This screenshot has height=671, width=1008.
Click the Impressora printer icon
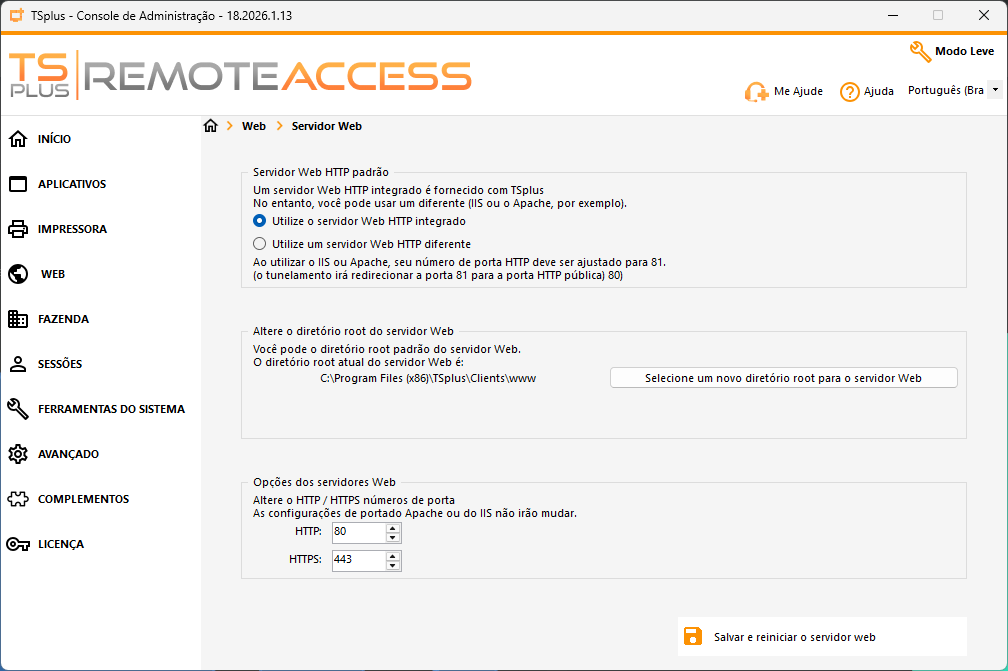18,229
